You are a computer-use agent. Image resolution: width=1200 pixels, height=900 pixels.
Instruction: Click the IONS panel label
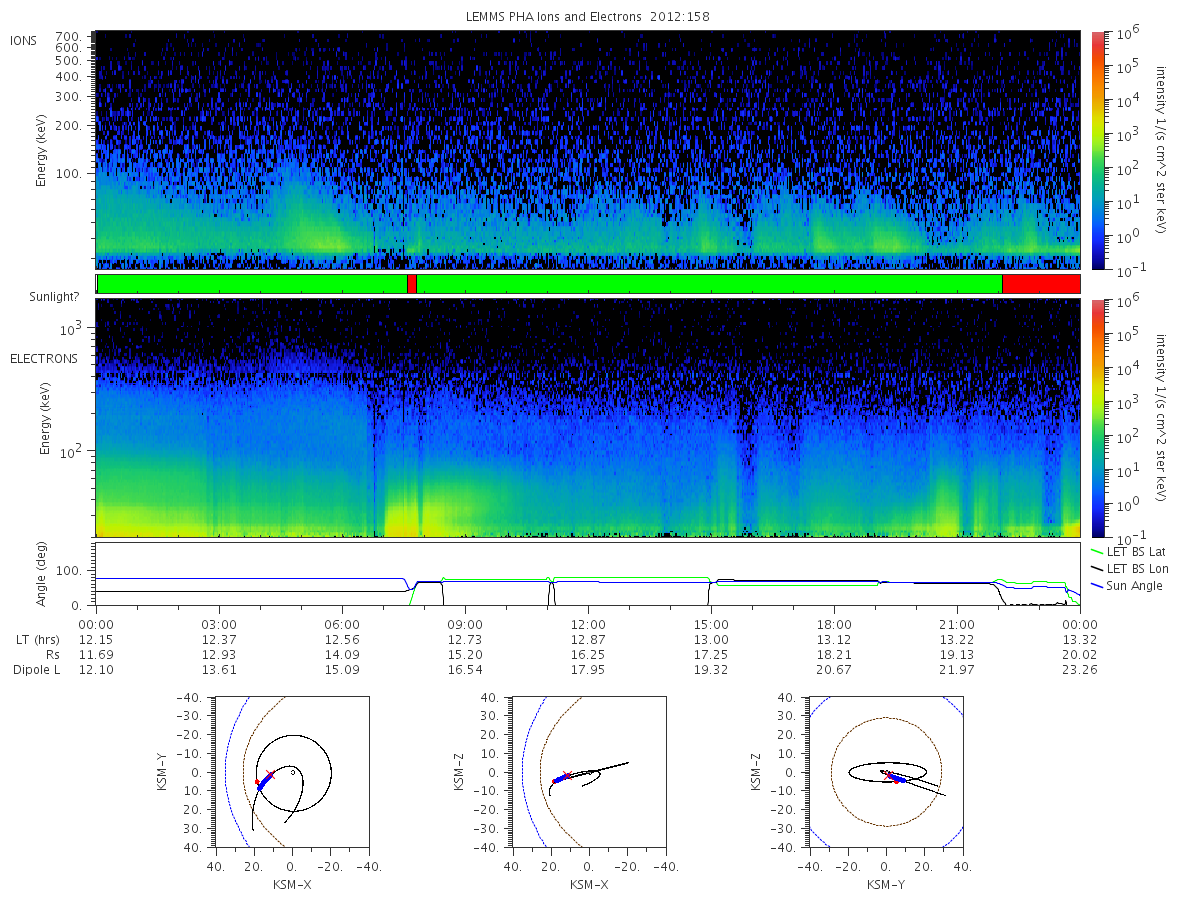coord(25,40)
